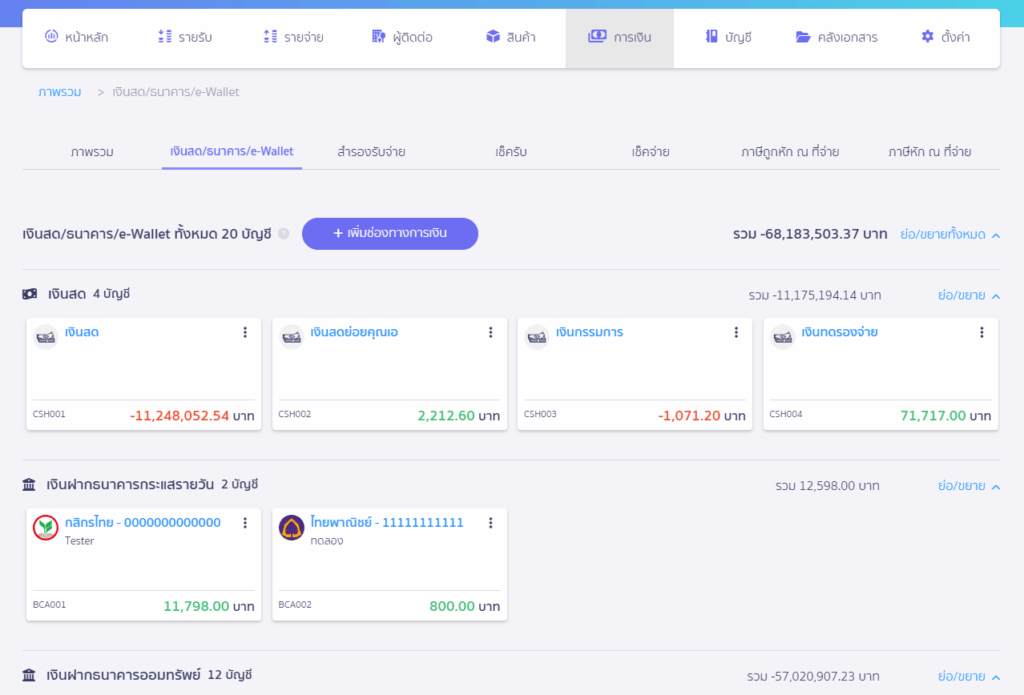Click the Kasikorn bank logo icon
Screen dimensions: 1024x695
46,528
